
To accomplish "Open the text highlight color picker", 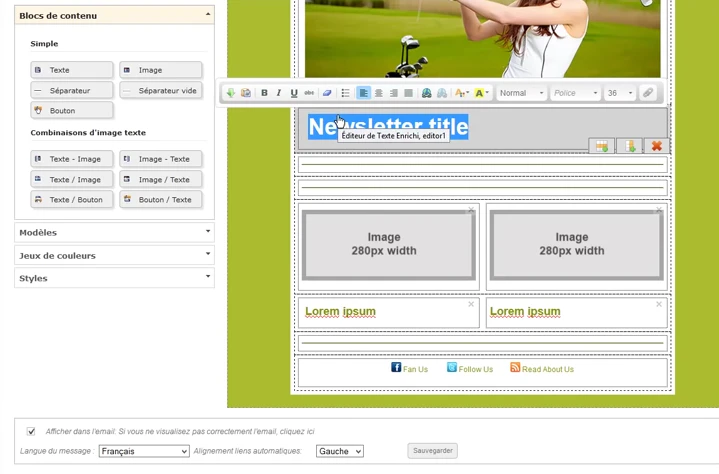I will pos(481,93).
